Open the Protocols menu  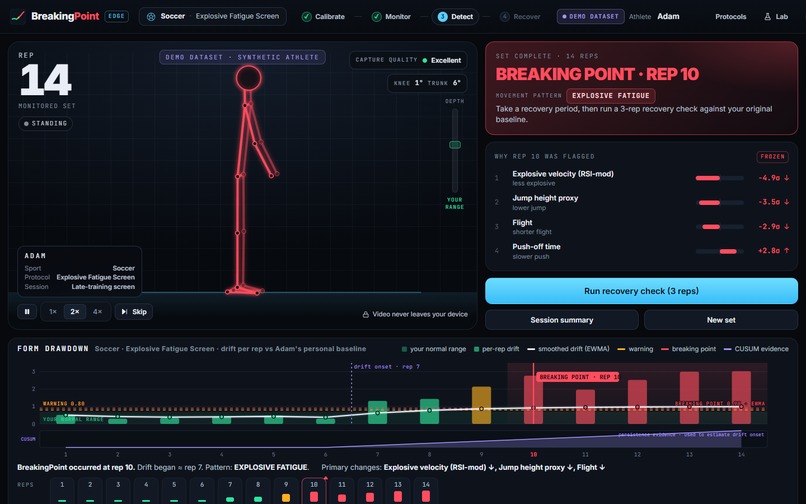tap(730, 16)
